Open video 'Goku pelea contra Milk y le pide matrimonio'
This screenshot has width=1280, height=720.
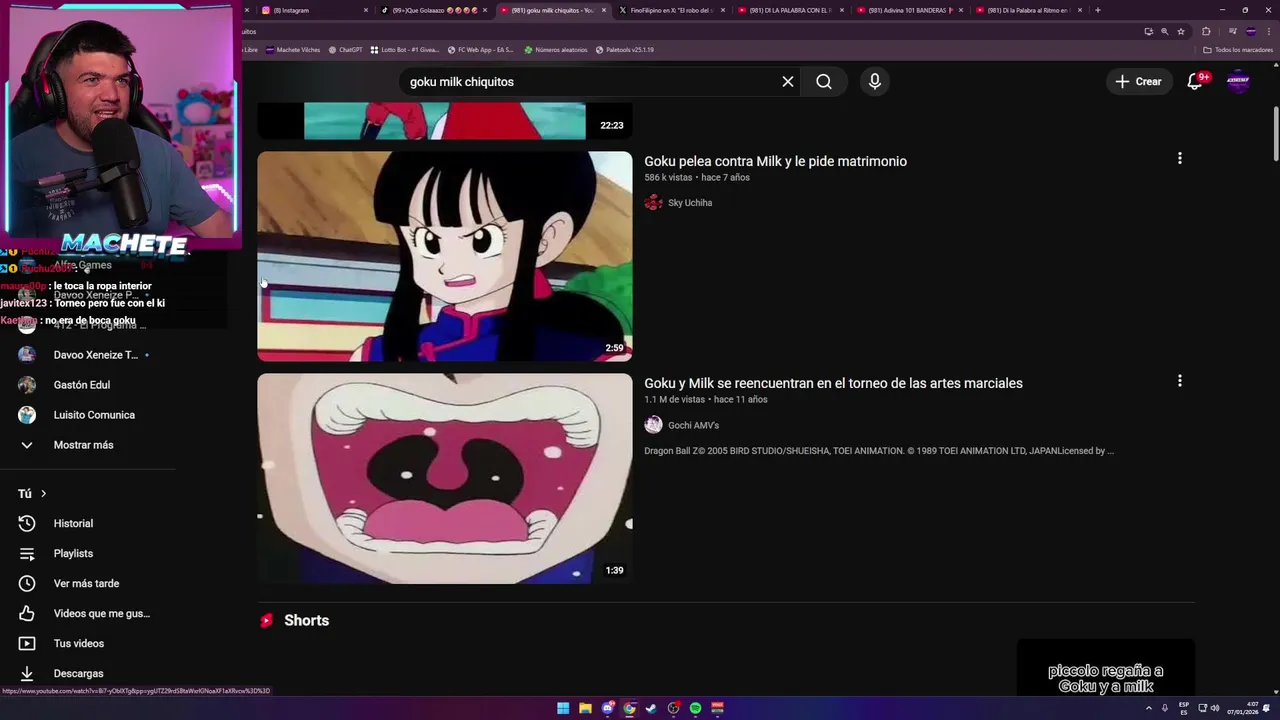pyautogui.click(x=775, y=161)
